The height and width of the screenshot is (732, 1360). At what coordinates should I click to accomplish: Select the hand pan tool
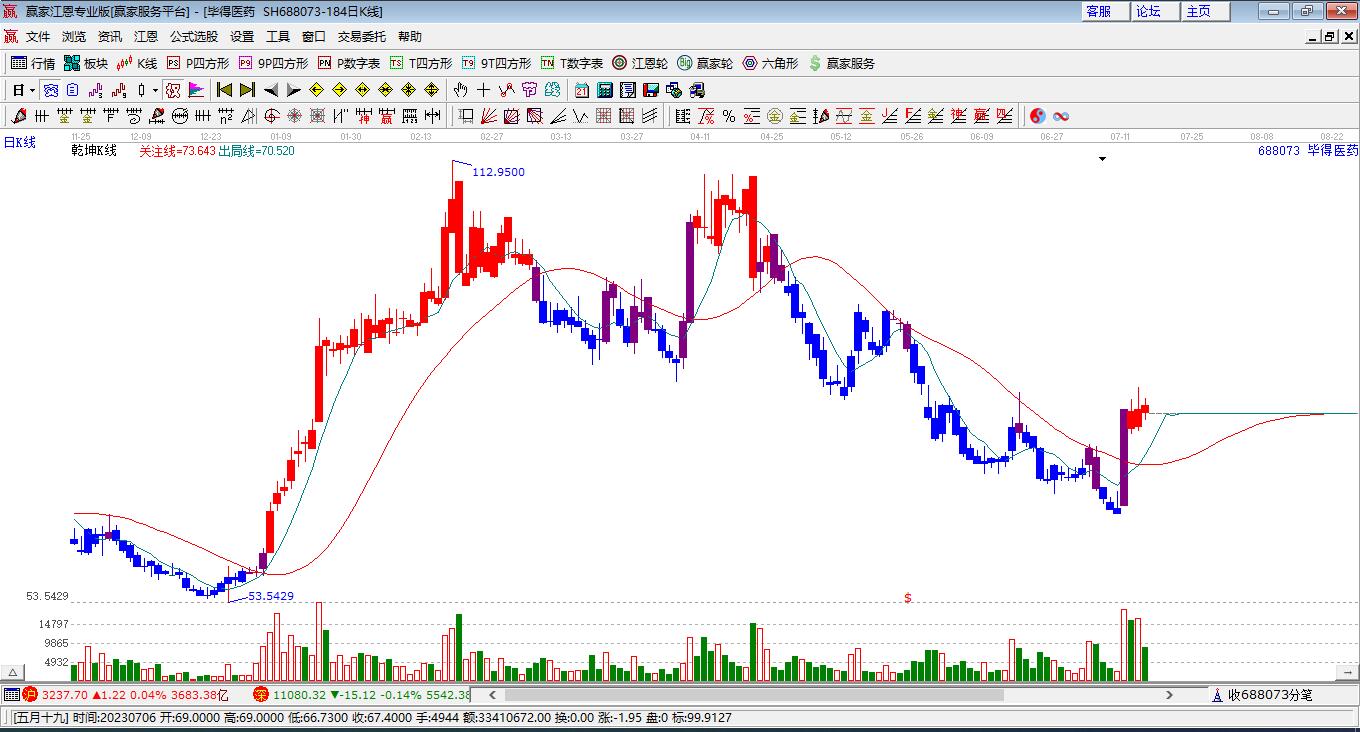pyautogui.click(x=459, y=90)
